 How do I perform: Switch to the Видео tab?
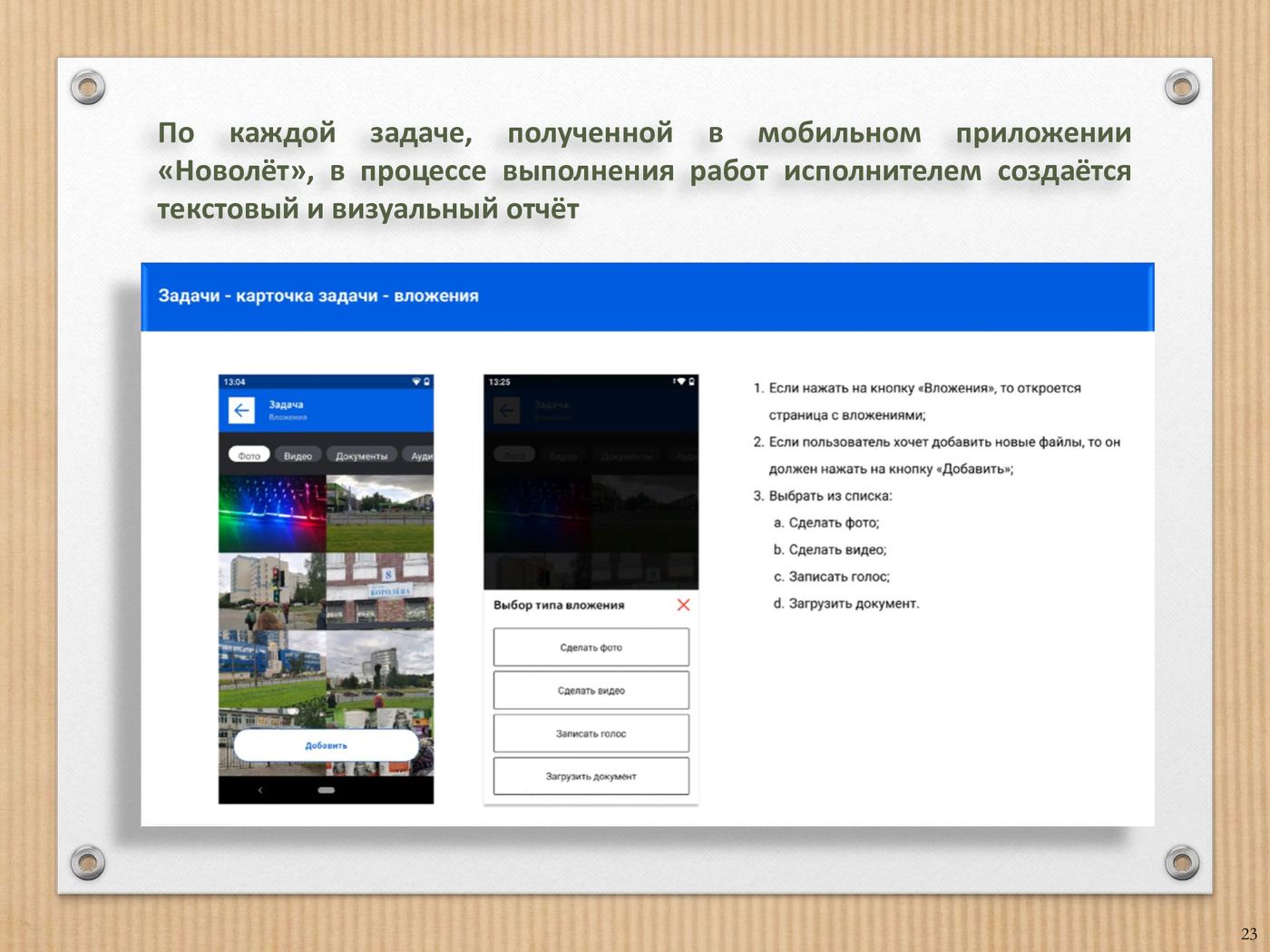(298, 455)
